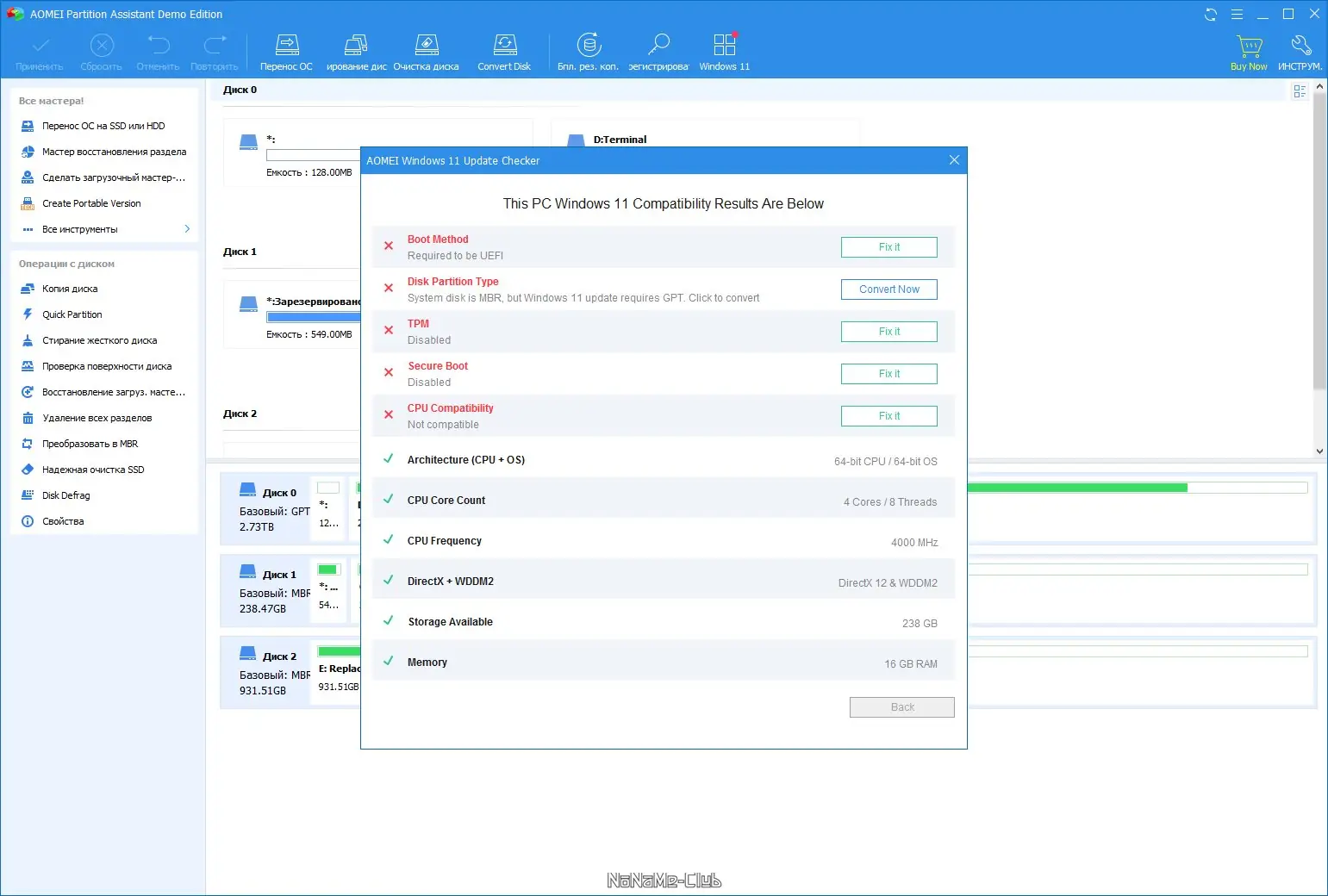Image resolution: width=1328 pixels, height=896 pixels.
Task: Click the 'Диск 2' heading in disk list
Action: point(240,414)
